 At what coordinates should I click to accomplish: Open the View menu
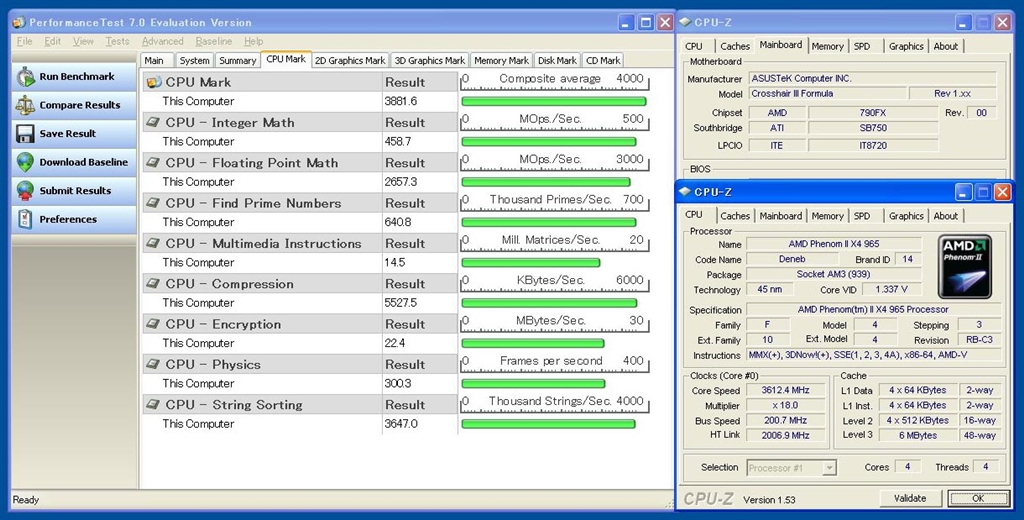(x=83, y=41)
